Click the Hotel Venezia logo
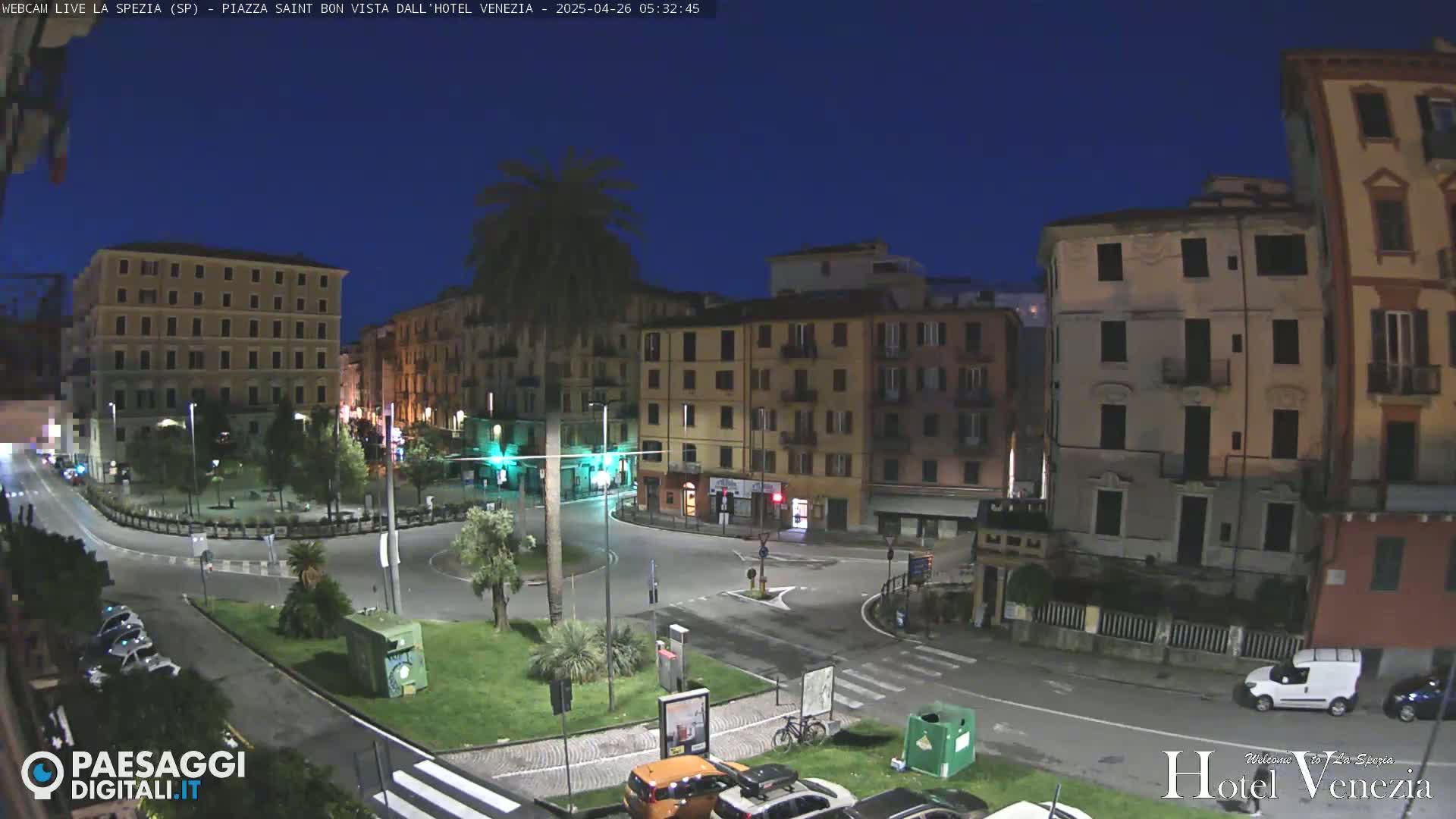1456x819 pixels. (1296, 777)
